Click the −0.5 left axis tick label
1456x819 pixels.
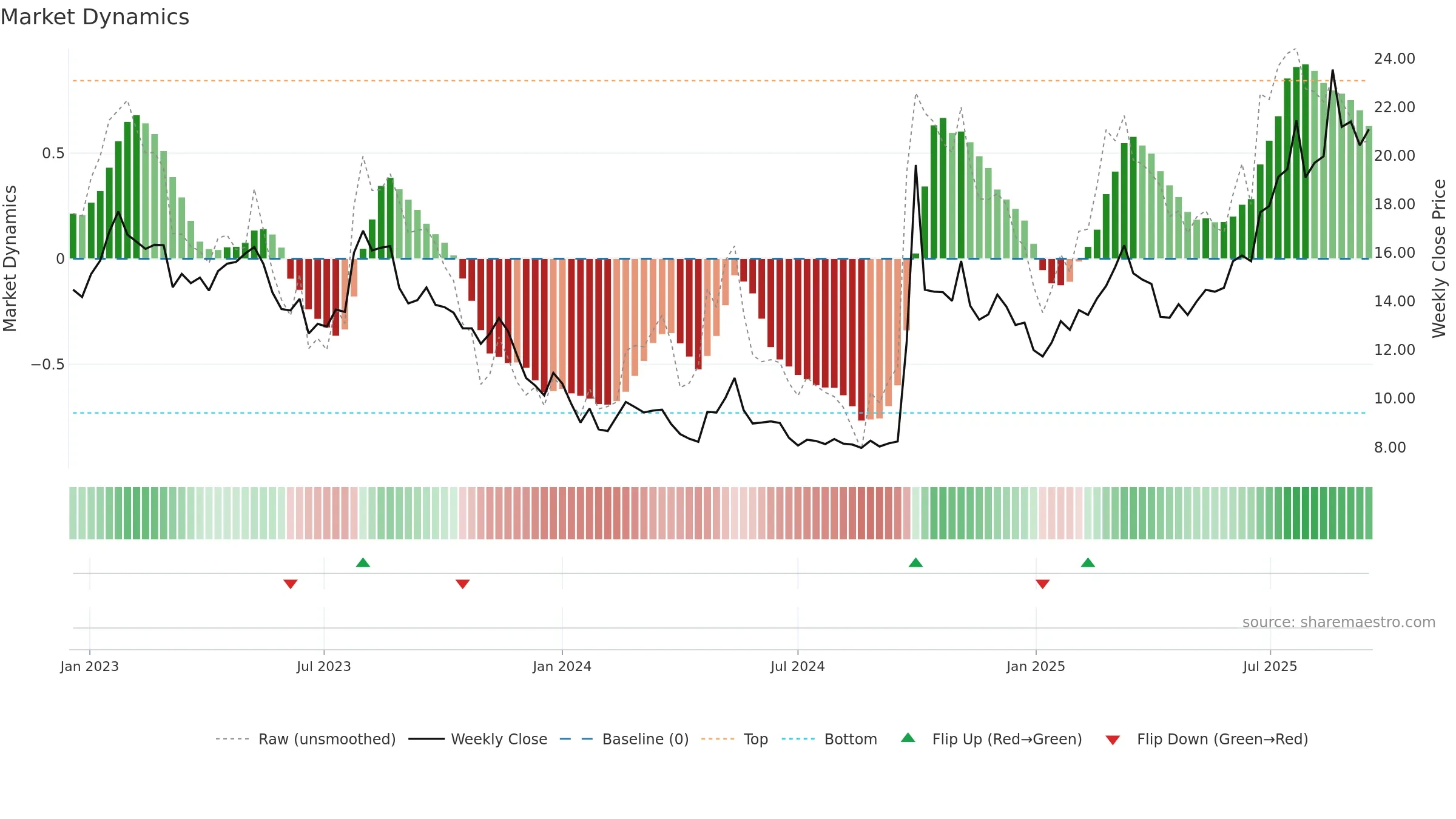(48, 365)
